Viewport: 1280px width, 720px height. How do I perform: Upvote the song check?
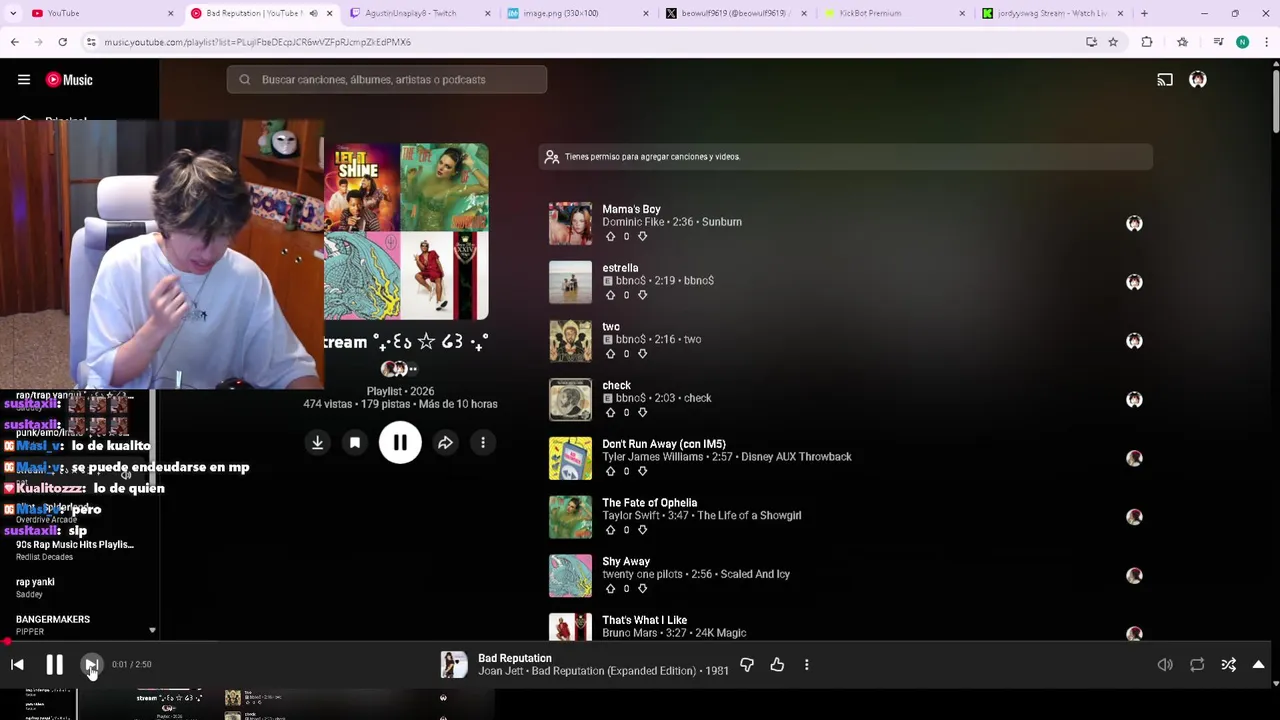click(x=610, y=413)
